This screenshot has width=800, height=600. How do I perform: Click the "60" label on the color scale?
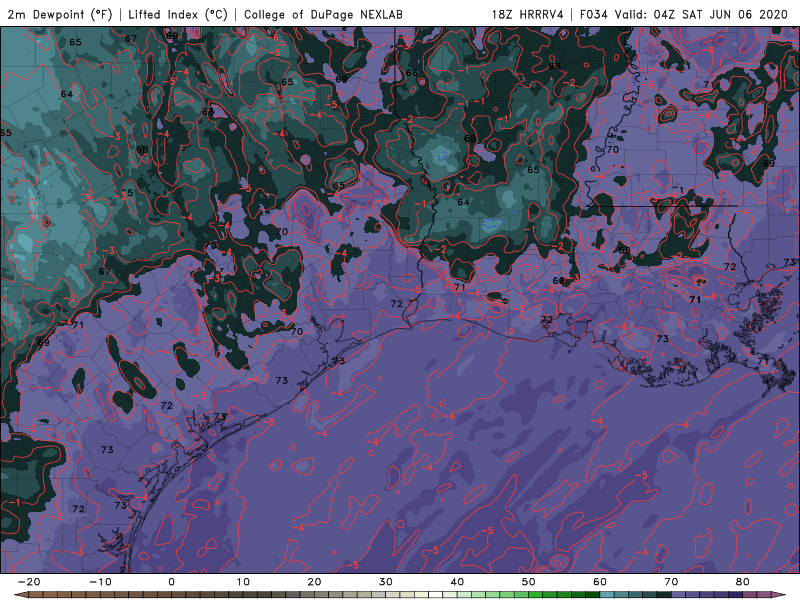point(600,582)
